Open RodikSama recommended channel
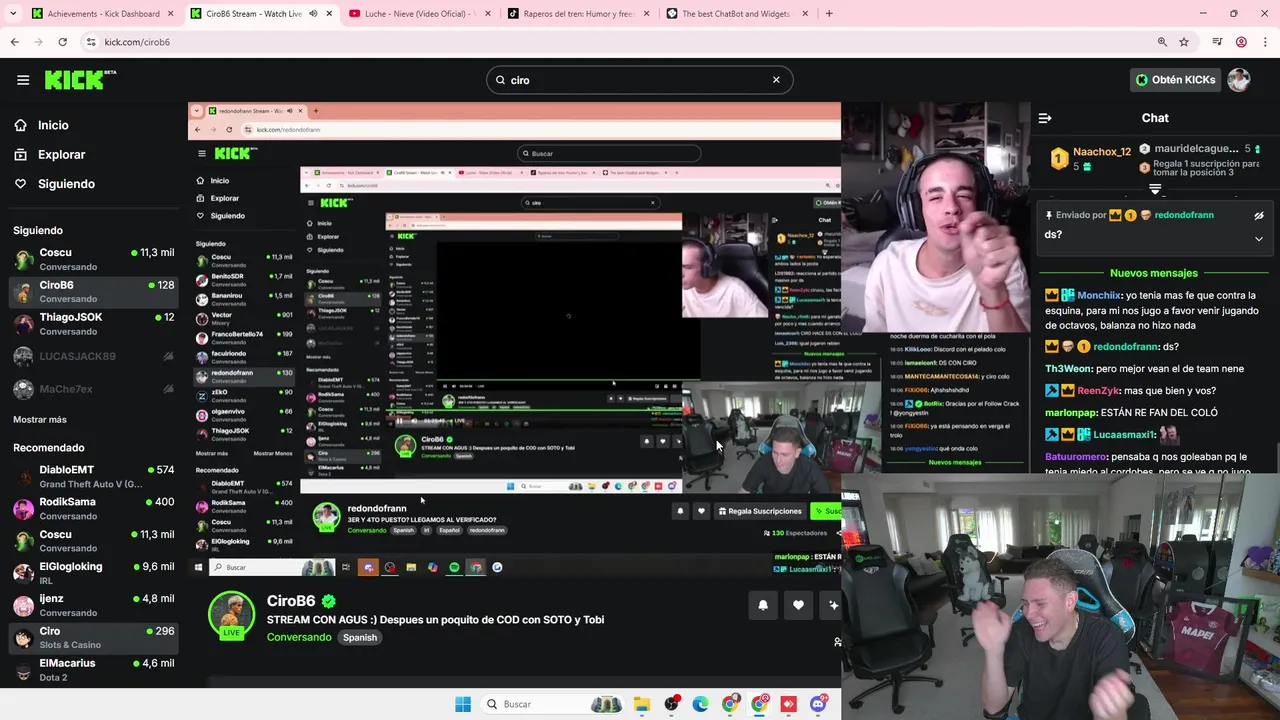This screenshot has height=720, width=1280. (94, 508)
